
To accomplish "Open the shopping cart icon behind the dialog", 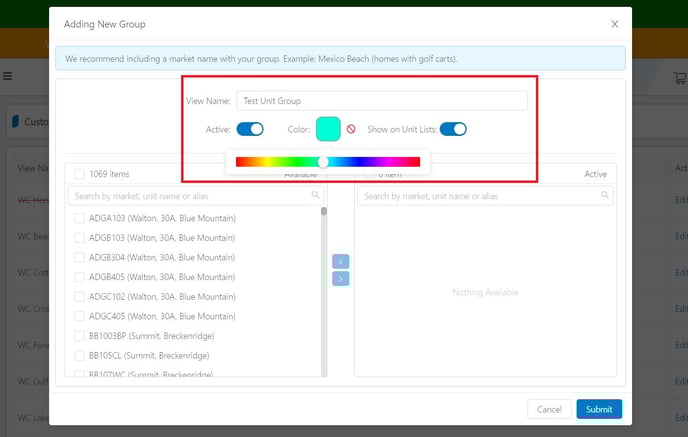I will (x=680, y=78).
